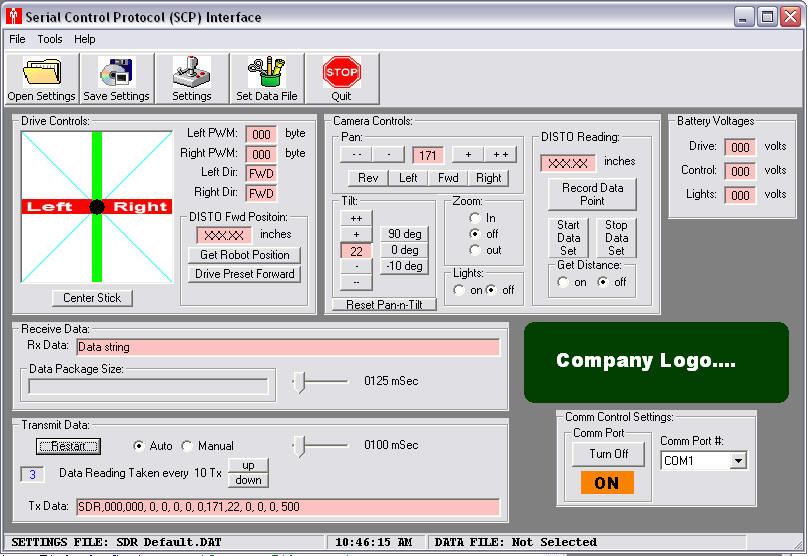Viewport: 809px width, 556px height.
Task: Click the Company Logo banner
Action: (x=656, y=362)
